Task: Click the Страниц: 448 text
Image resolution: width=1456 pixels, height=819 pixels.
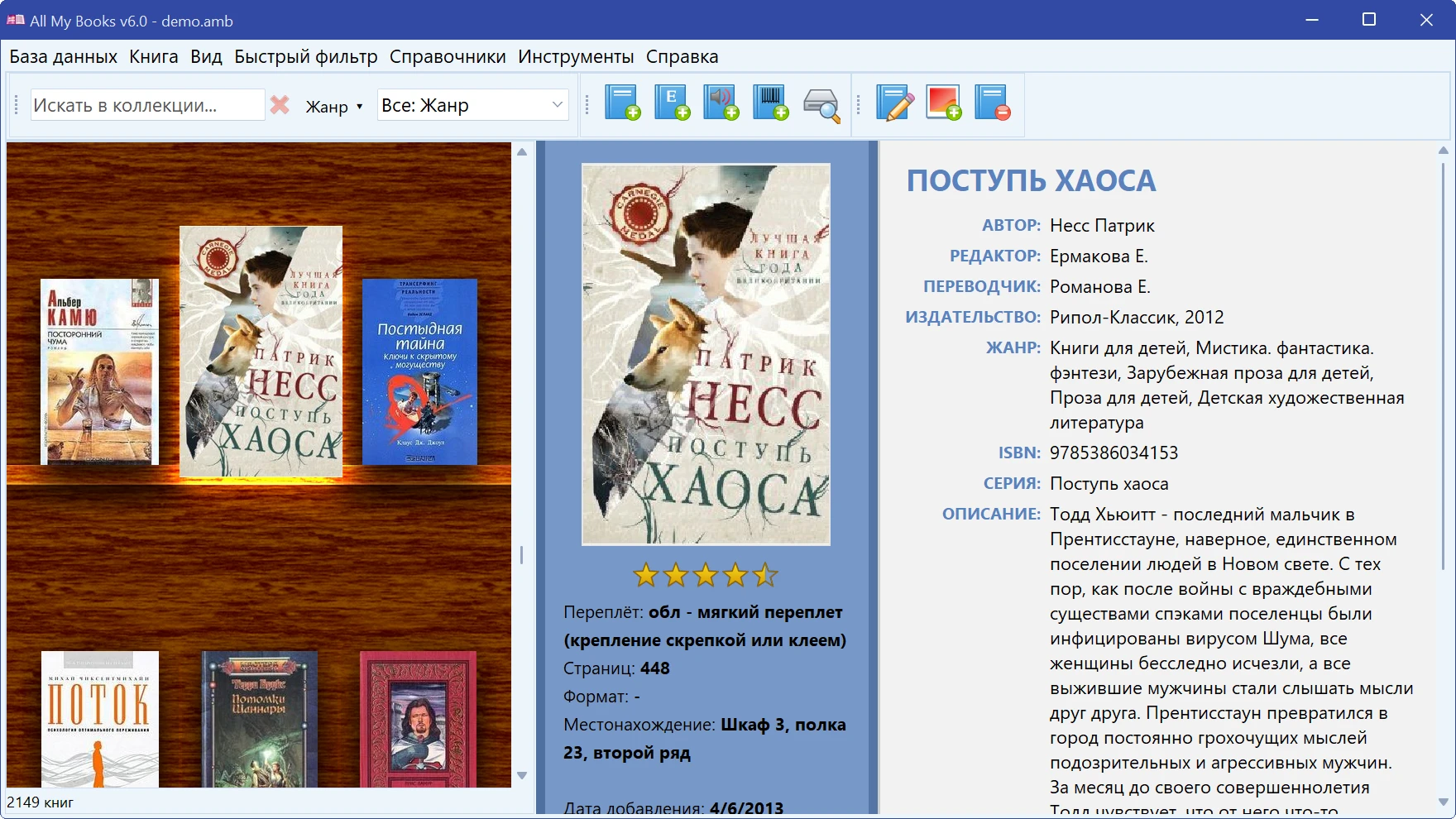Action: [x=616, y=668]
